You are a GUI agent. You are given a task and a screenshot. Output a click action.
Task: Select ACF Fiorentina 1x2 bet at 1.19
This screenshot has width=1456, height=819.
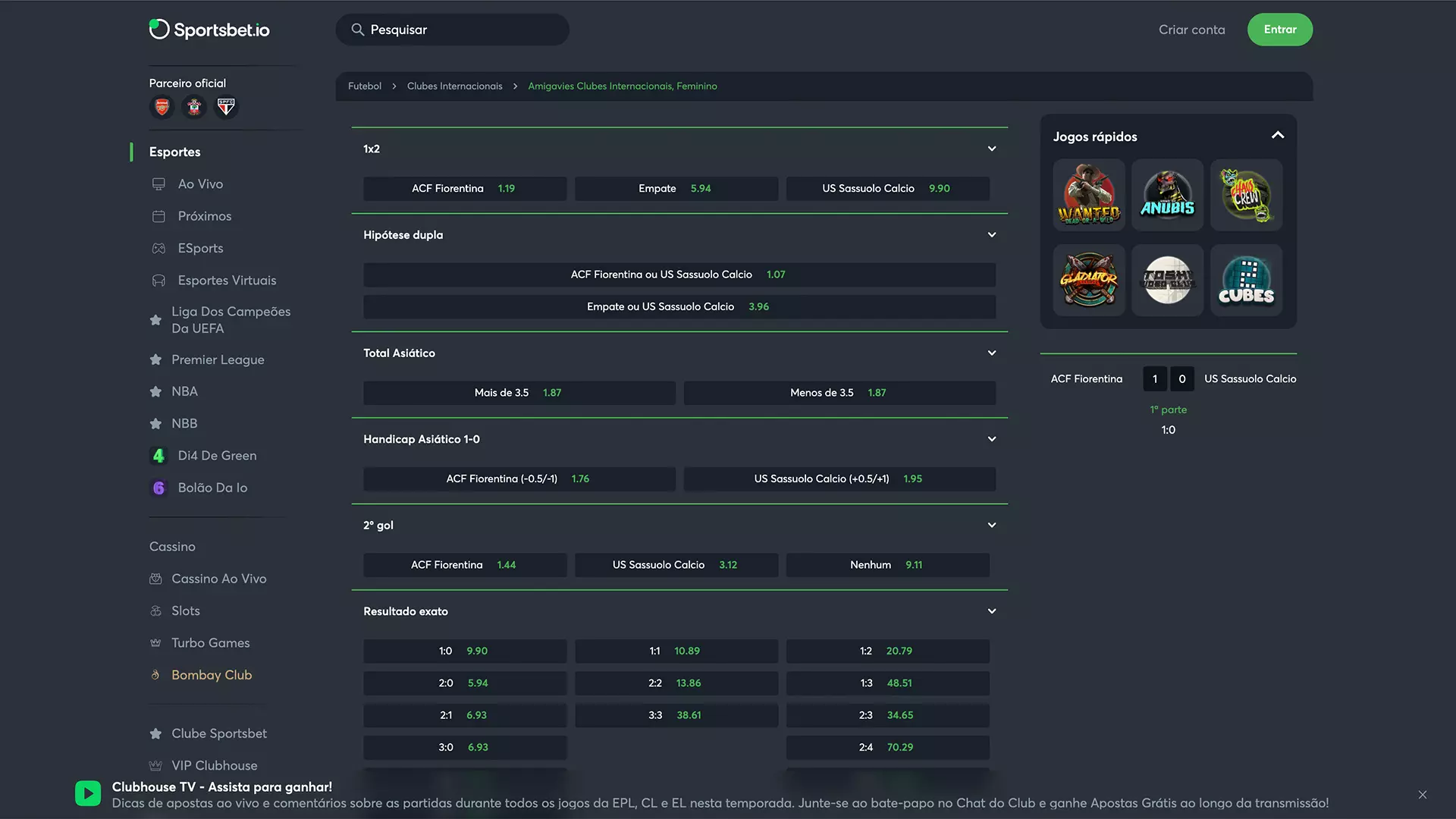(465, 188)
